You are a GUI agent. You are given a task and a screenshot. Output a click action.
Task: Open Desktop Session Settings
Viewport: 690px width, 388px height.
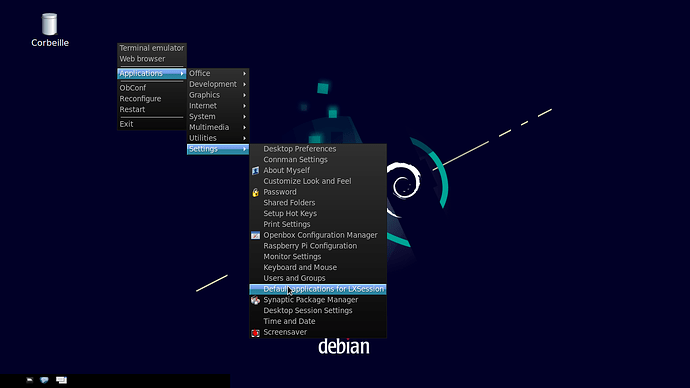coord(318,311)
